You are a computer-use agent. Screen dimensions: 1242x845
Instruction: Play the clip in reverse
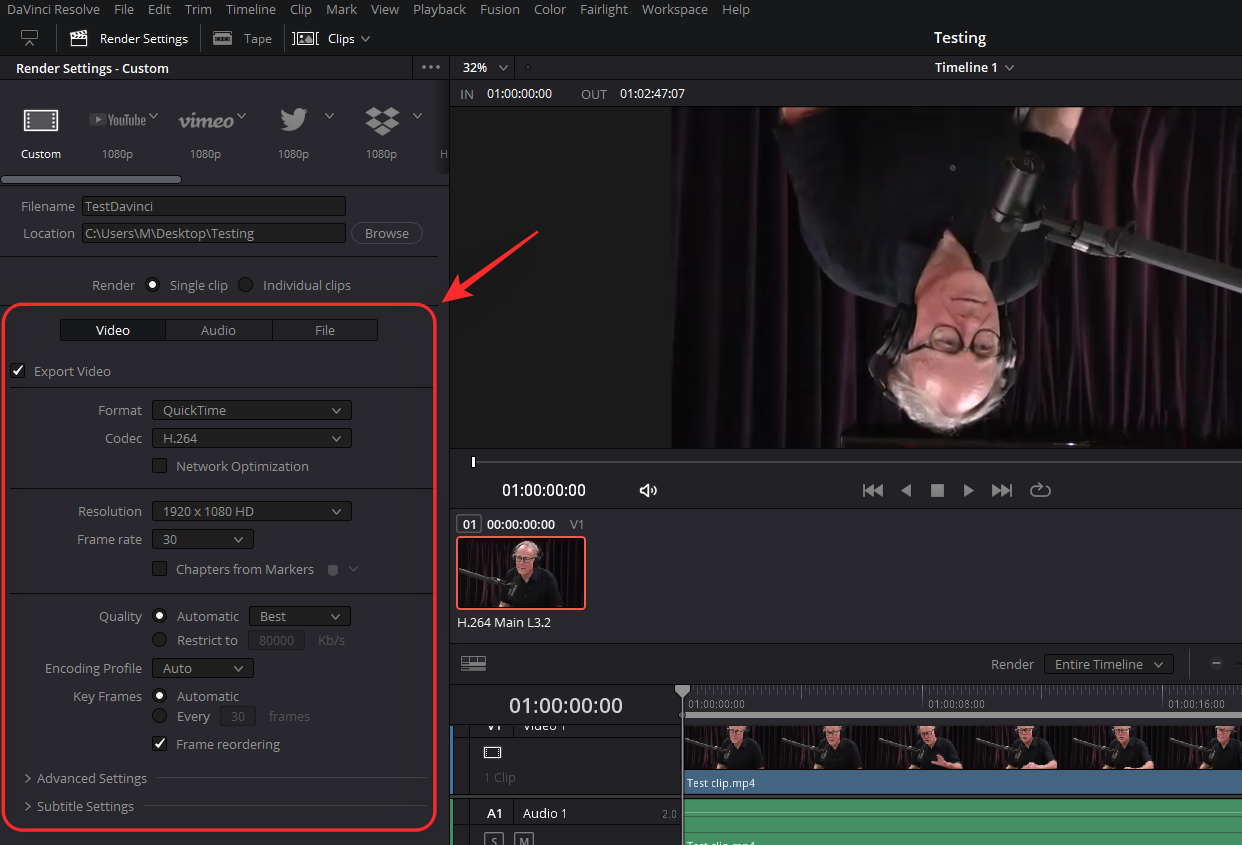coord(907,490)
